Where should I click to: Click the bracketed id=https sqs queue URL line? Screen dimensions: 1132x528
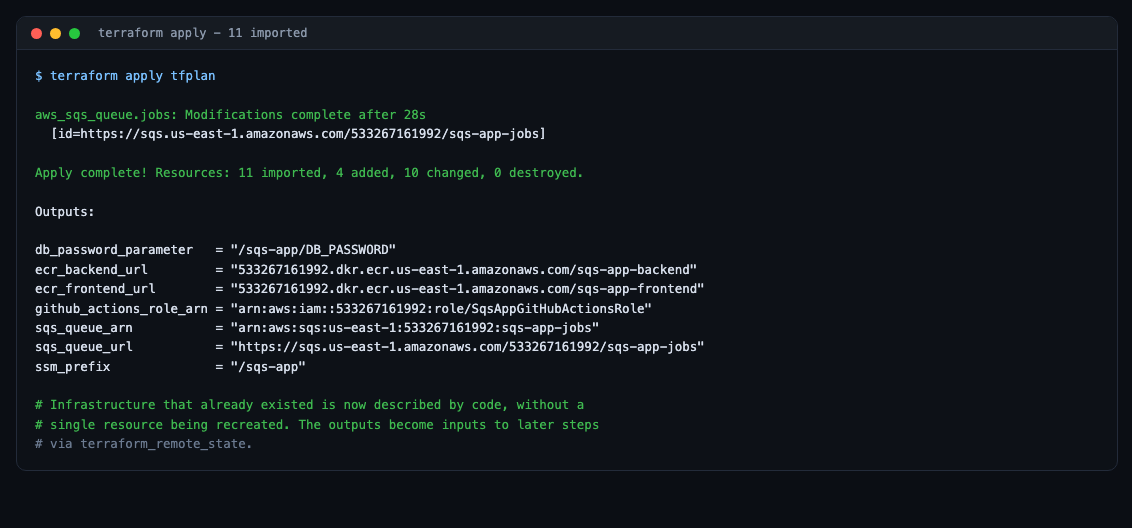pyautogui.click(x=298, y=134)
